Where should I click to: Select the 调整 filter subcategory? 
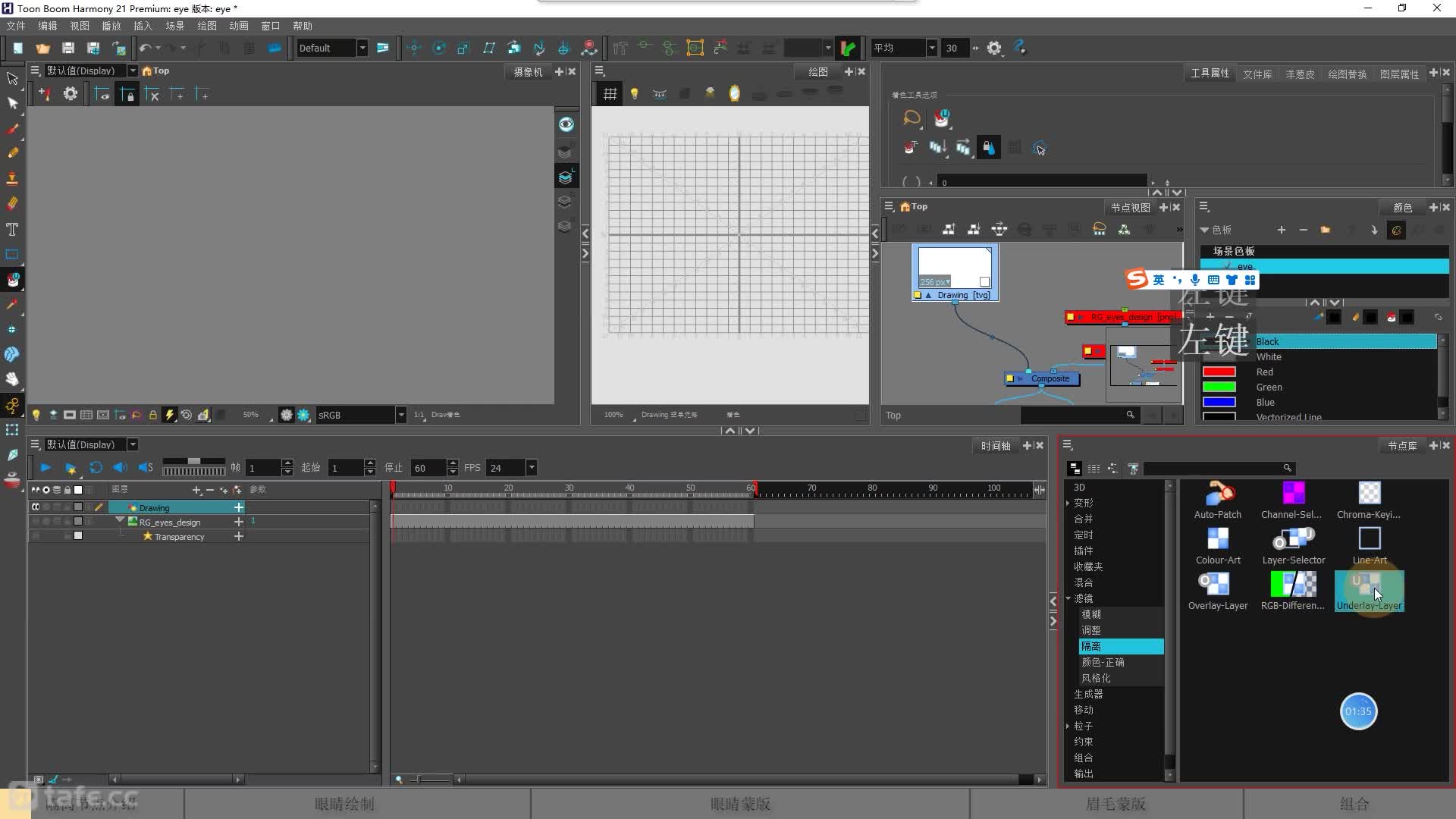tap(1121, 630)
